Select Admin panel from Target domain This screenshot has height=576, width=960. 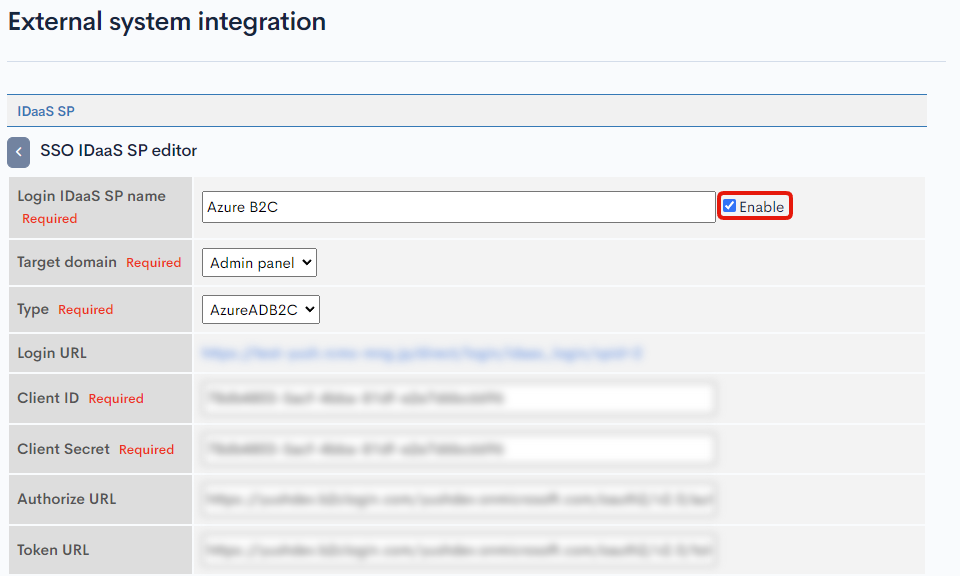coord(259,262)
